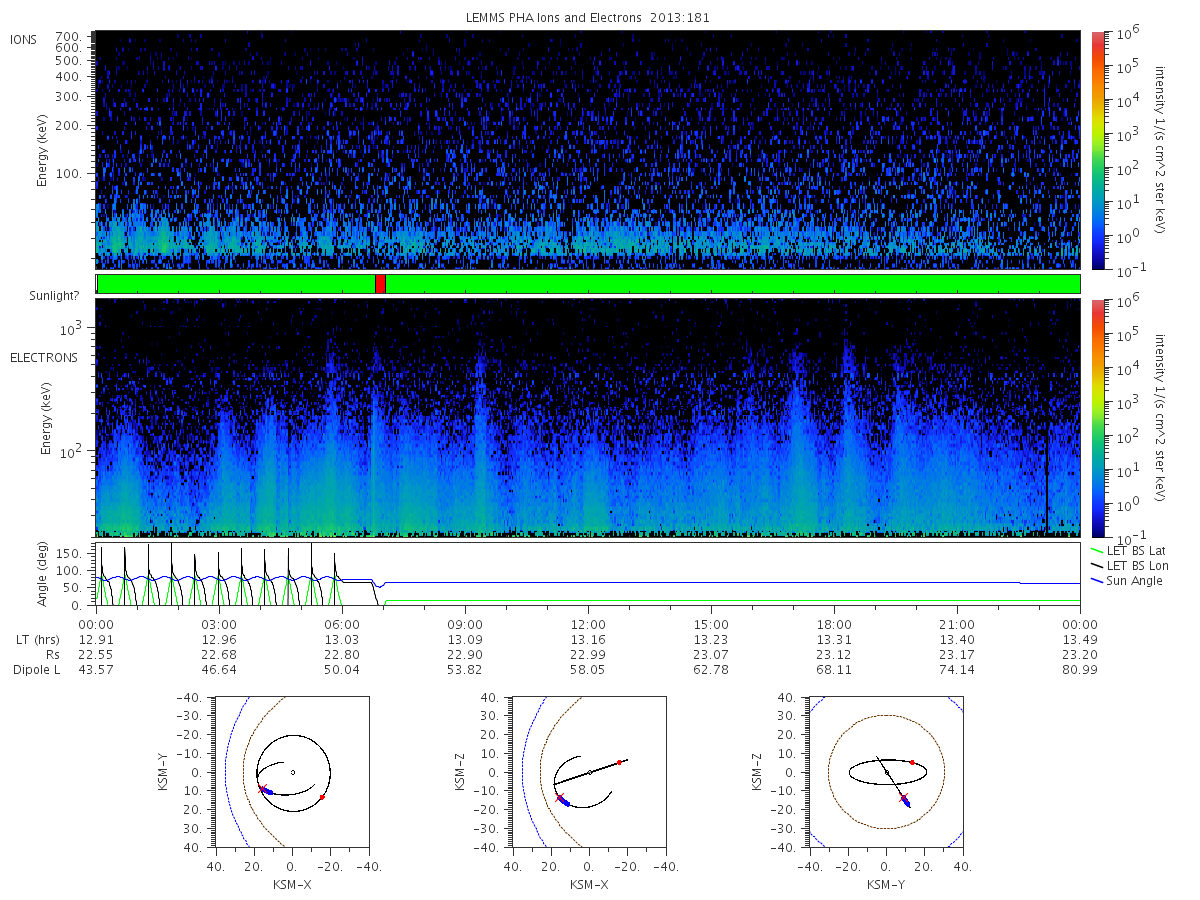
Task: Click the IONS panel label
Action: click(x=25, y=40)
